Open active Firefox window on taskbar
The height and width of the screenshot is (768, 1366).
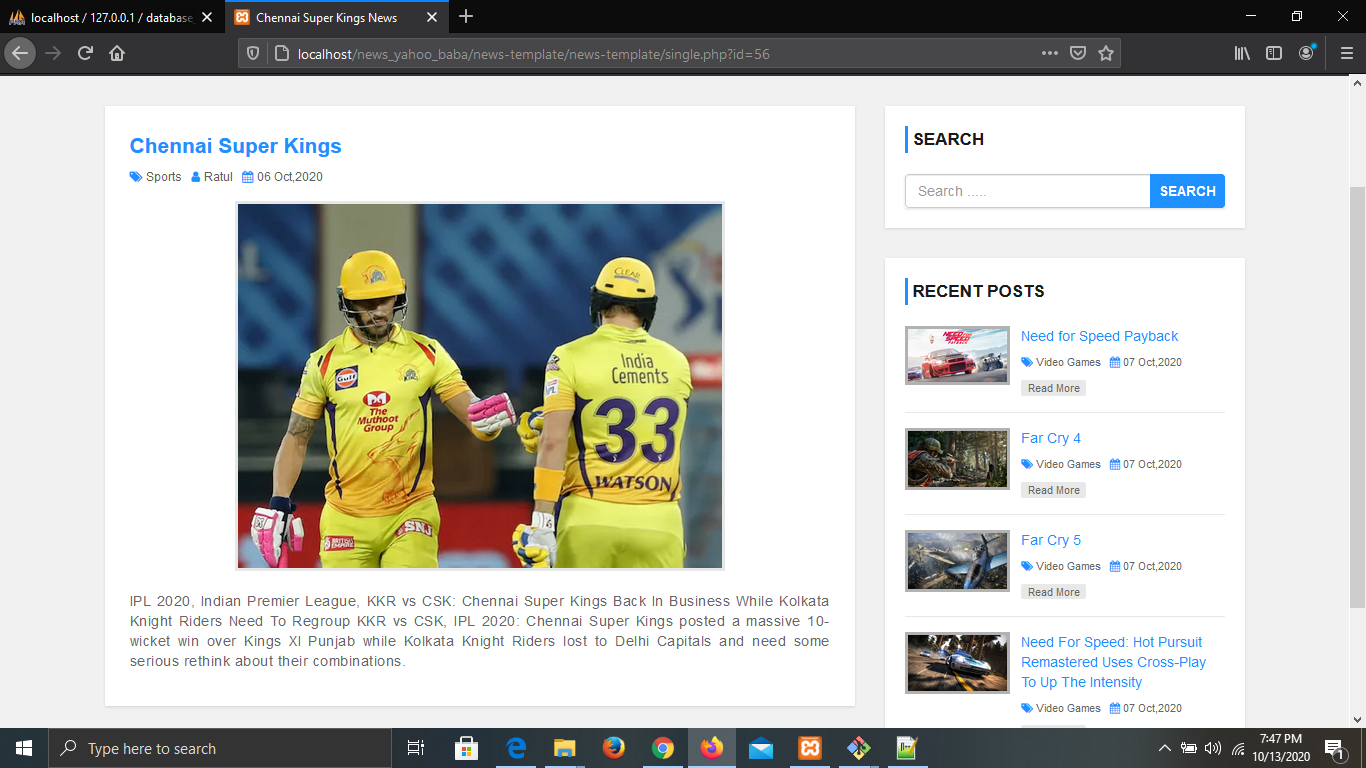tap(711, 748)
